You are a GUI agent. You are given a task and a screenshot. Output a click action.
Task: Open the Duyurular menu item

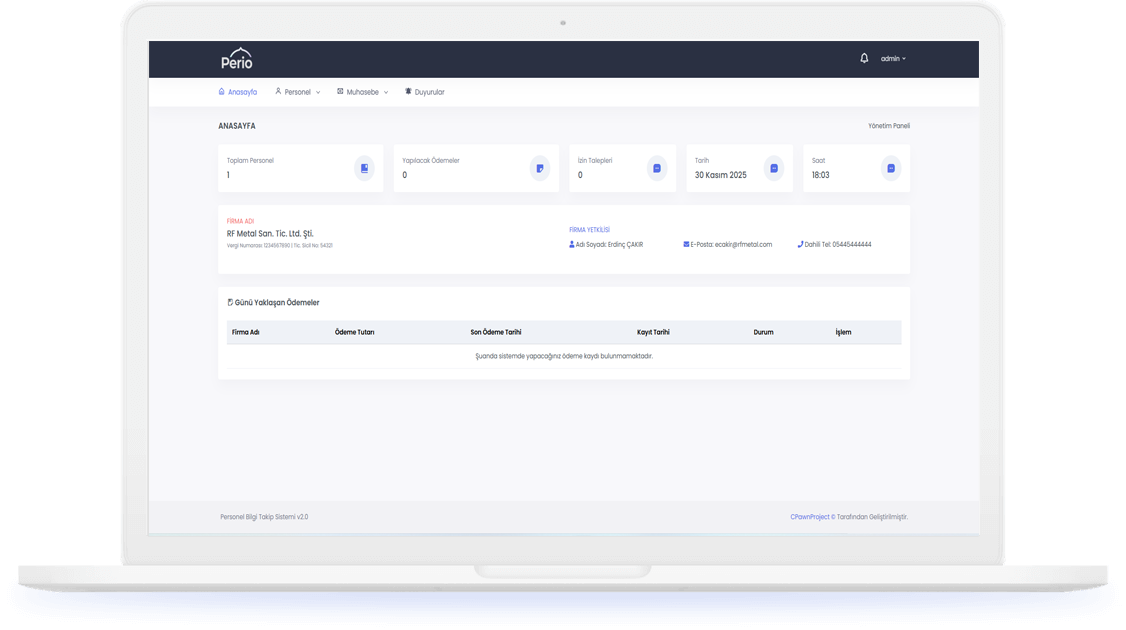(x=425, y=92)
